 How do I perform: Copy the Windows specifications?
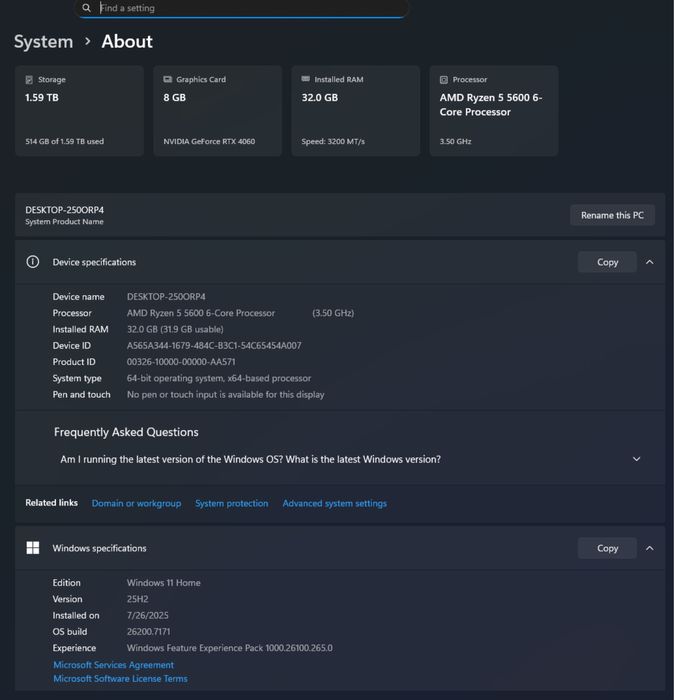tap(607, 548)
